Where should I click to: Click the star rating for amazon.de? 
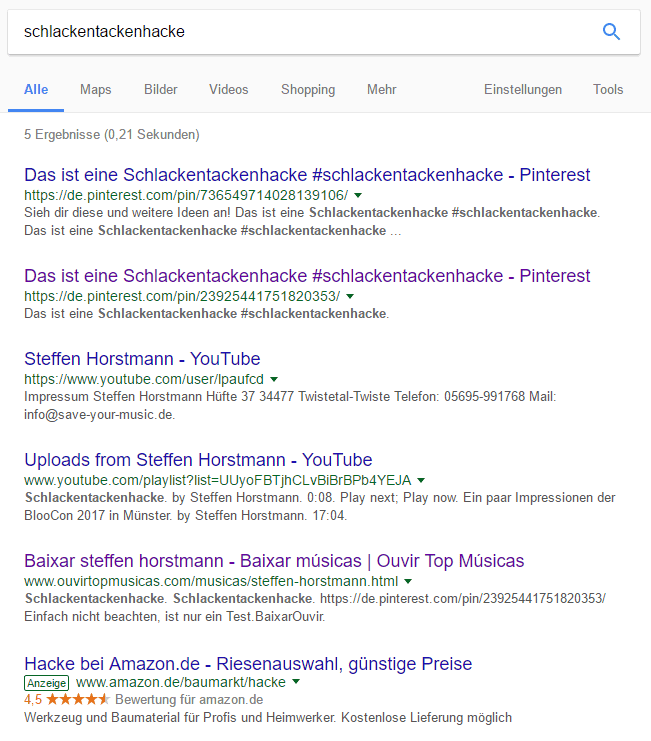coord(78,699)
